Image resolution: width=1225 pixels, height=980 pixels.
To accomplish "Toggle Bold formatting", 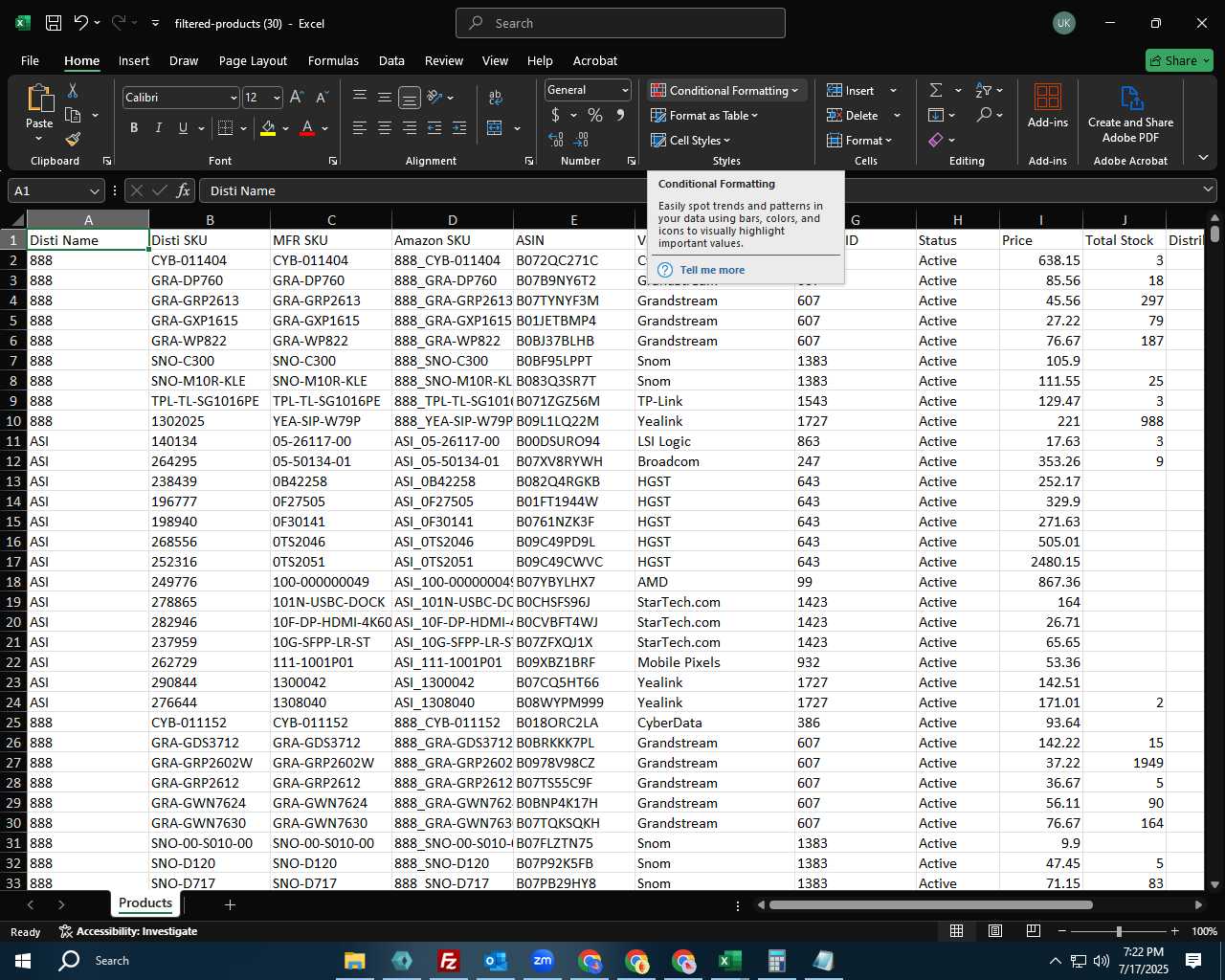I will [x=134, y=128].
